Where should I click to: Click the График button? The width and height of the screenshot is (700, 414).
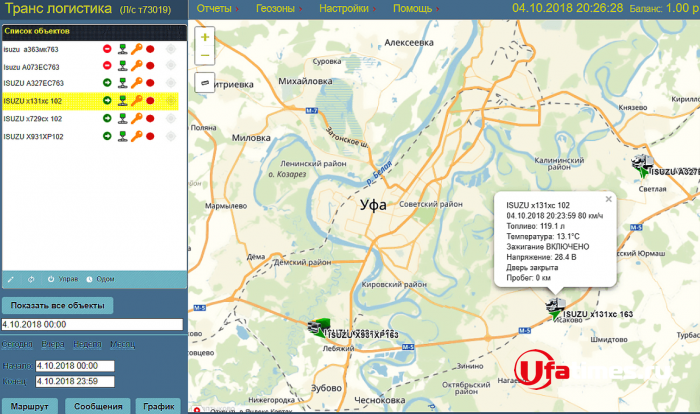coord(158,406)
